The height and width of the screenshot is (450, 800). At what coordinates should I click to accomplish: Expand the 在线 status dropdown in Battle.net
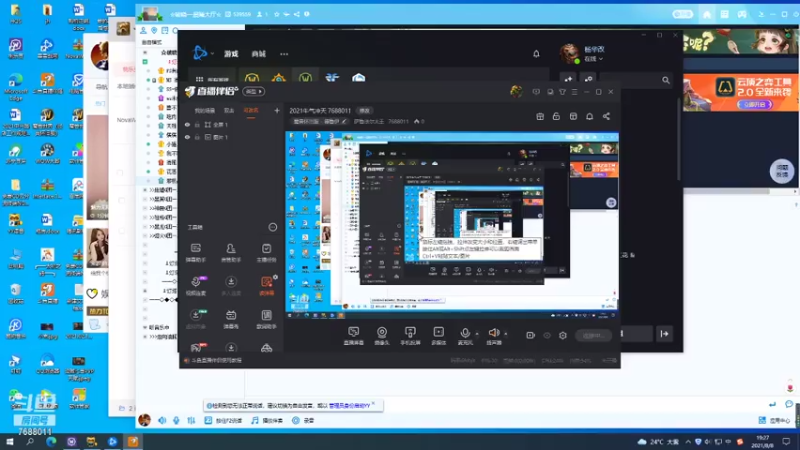pyautogui.click(x=593, y=59)
